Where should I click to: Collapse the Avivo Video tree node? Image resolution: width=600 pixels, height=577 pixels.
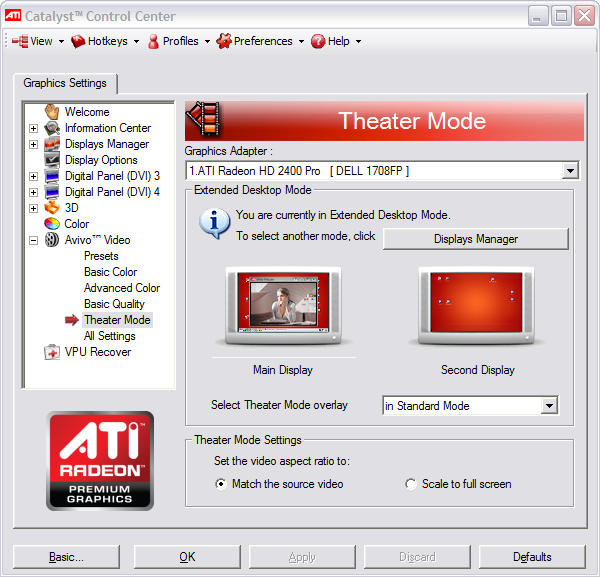(x=34, y=240)
